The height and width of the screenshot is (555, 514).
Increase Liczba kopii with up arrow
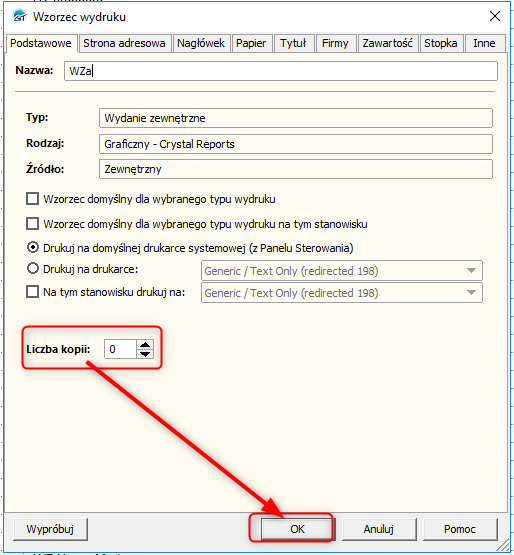tap(145, 344)
